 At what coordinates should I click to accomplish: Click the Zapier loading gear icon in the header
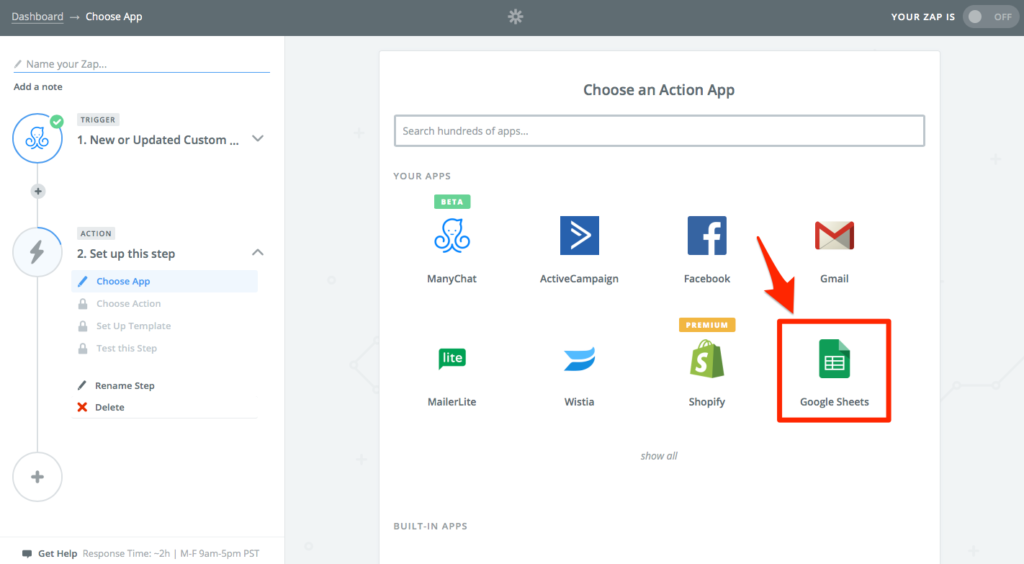click(x=515, y=16)
